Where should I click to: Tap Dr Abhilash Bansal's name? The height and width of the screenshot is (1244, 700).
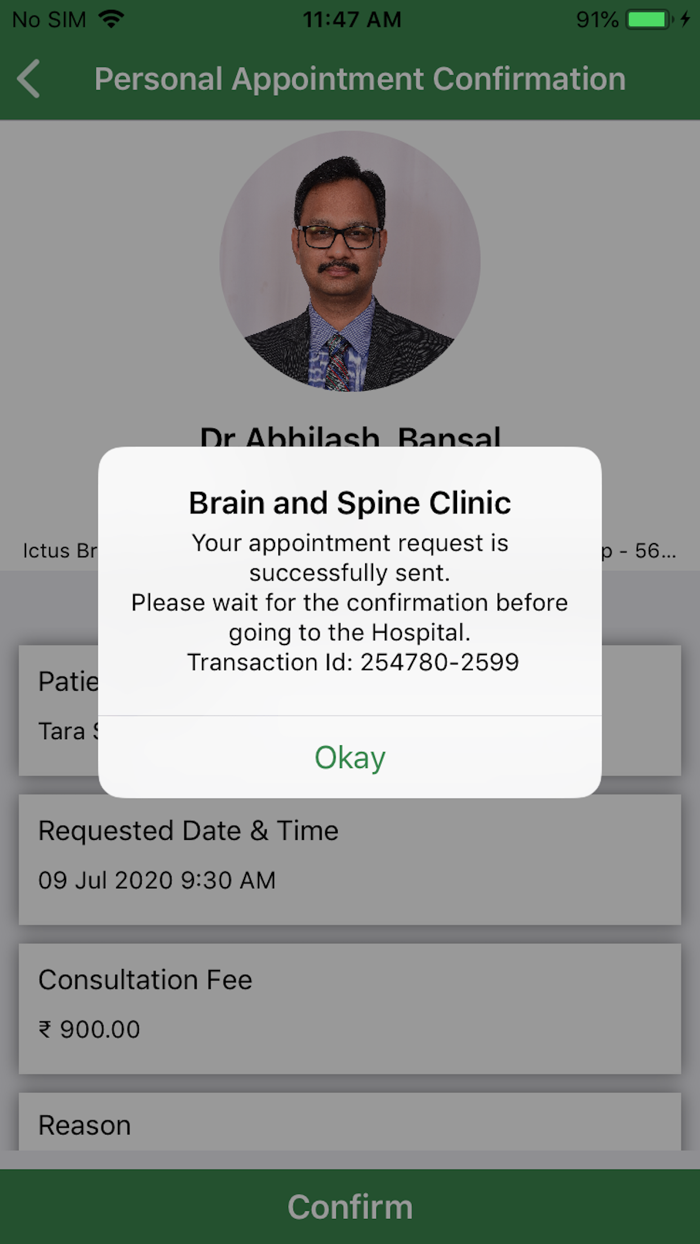[350, 438]
